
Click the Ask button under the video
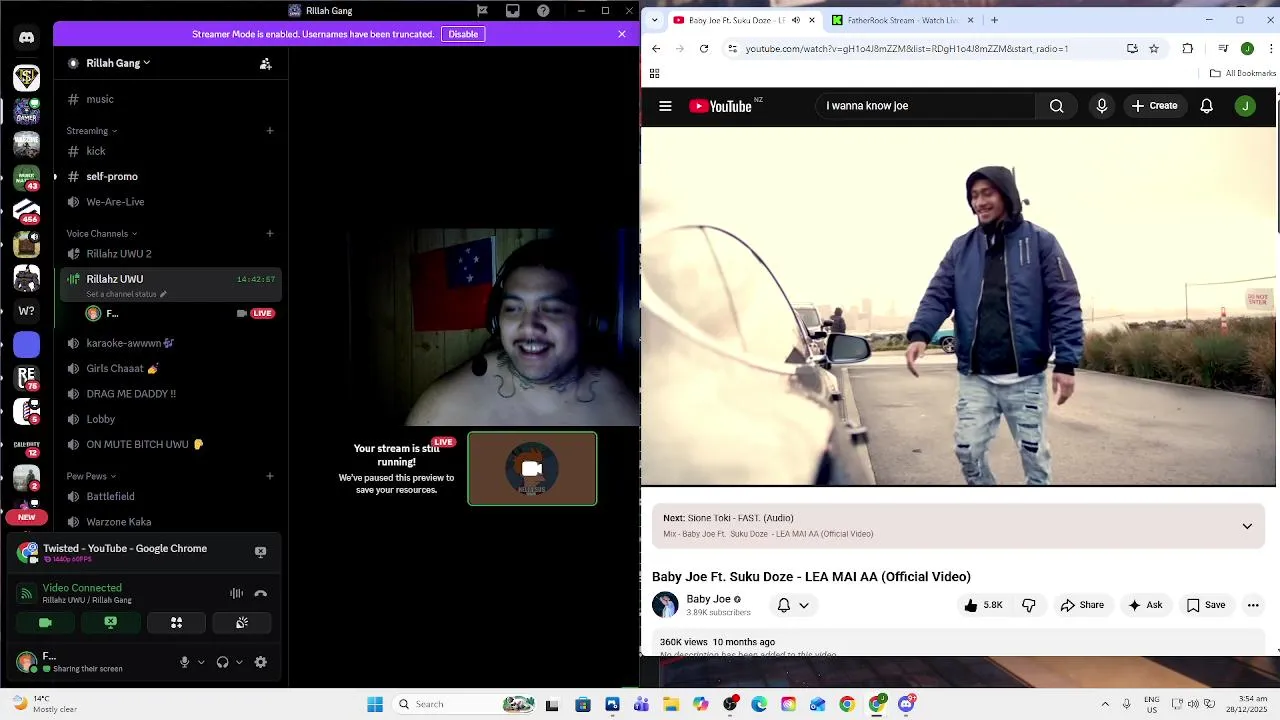click(1145, 605)
